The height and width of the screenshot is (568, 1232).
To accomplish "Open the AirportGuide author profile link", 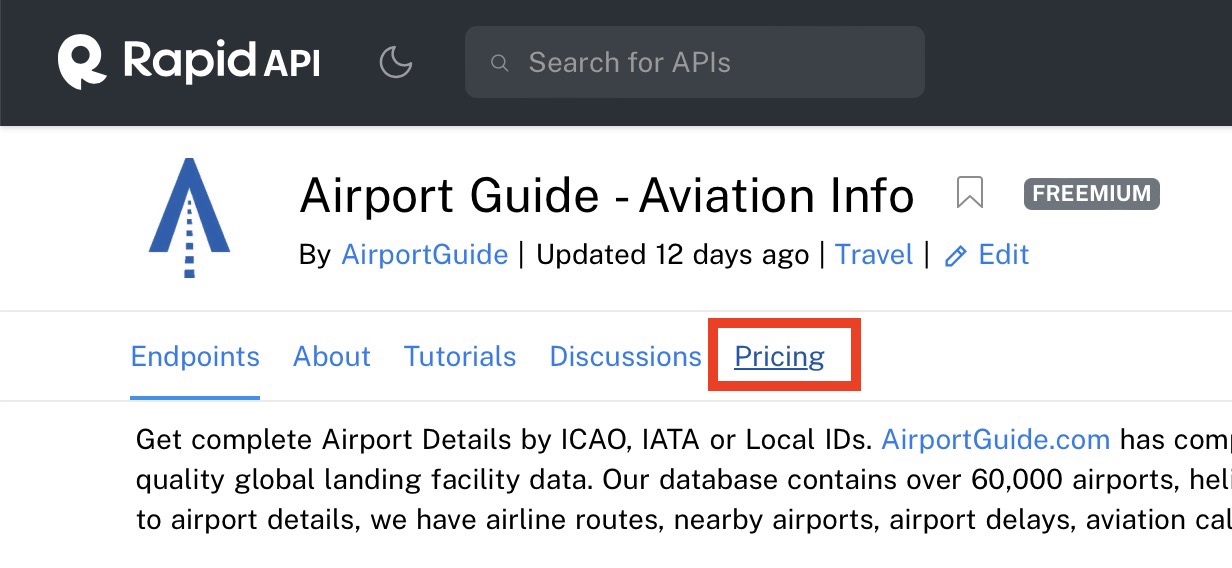I will (424, 255).
